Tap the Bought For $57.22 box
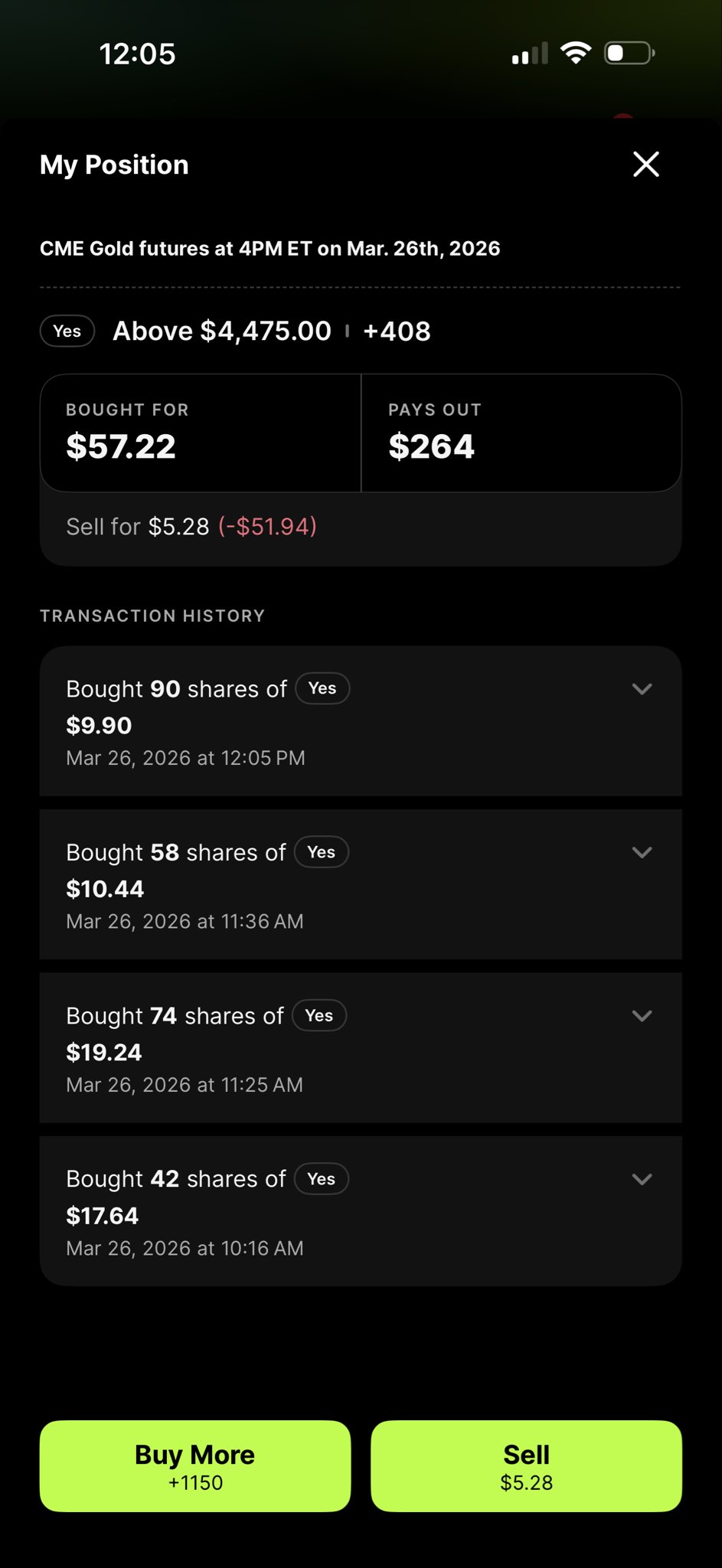This screenshot has width=722, height=1568. tap(201, 433)
